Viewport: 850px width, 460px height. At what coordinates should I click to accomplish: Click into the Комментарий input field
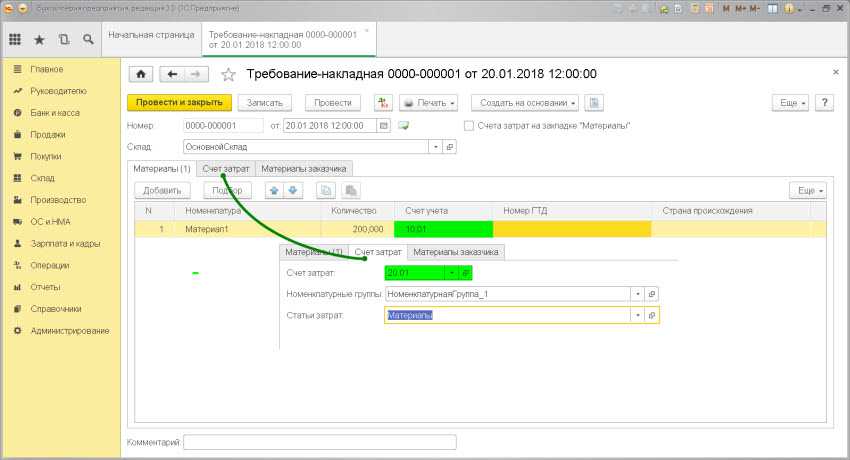[x=320, y=441]
